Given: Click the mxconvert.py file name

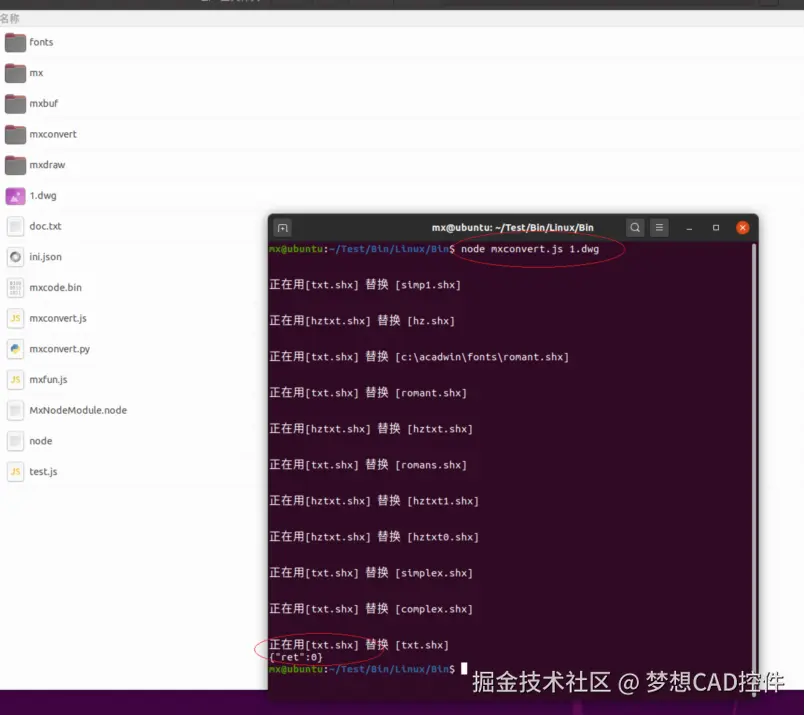Looking at the screenshot, I should (60, 349).
